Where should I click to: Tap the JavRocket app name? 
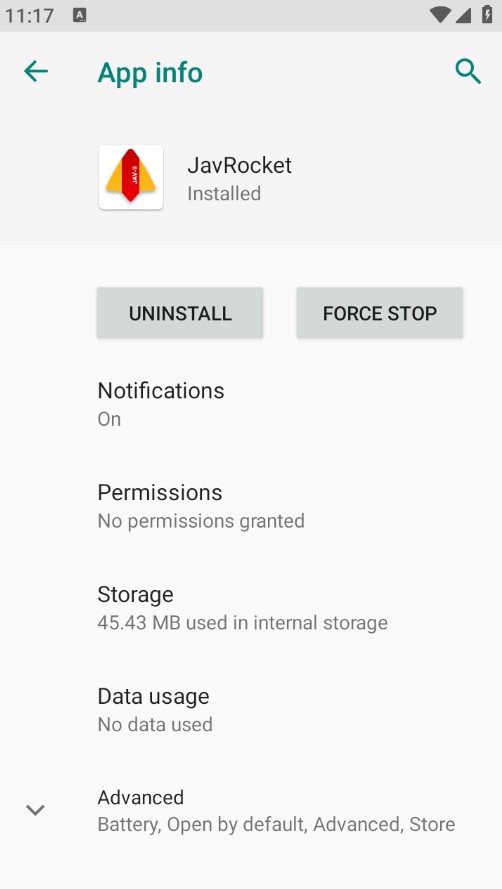coord(239,166)
